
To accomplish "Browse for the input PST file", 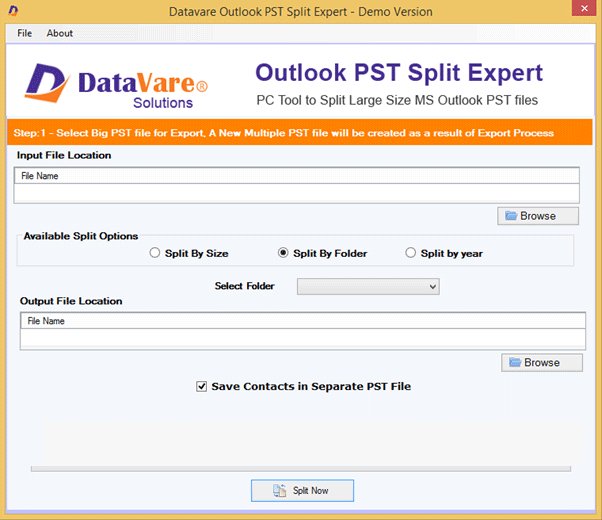I will coord(538,216).
